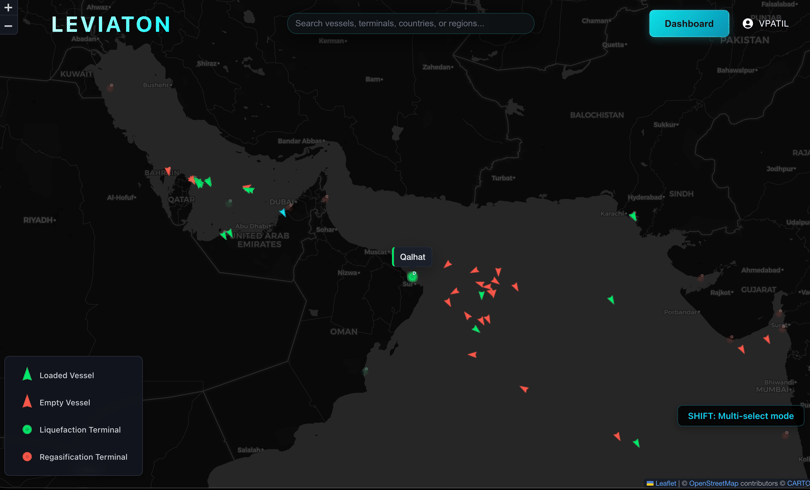810x490 pixels.
Task: Click the LEVIATON logo
Action: point(111,24)
